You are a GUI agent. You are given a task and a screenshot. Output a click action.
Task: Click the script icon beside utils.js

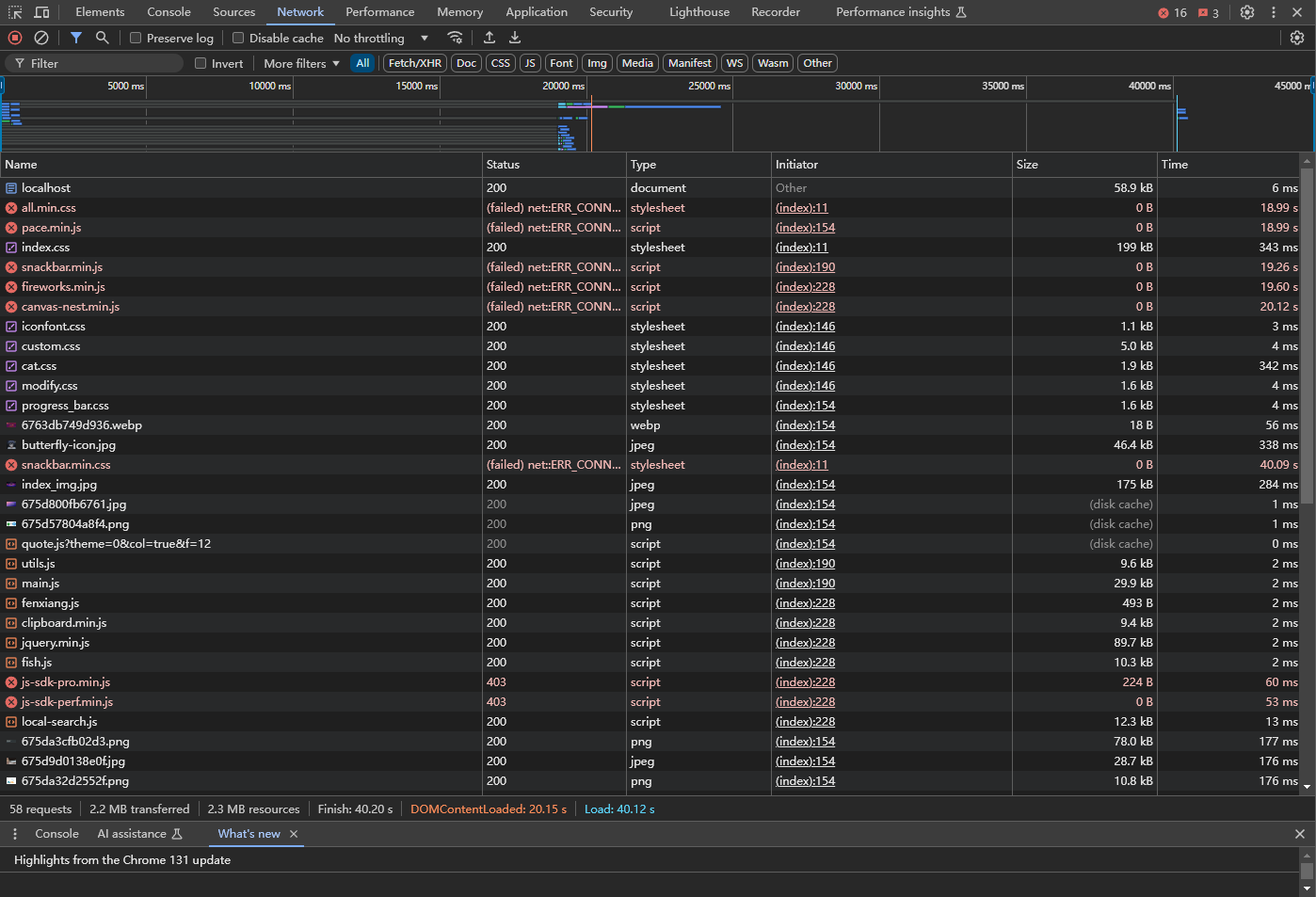coord(11,564)
